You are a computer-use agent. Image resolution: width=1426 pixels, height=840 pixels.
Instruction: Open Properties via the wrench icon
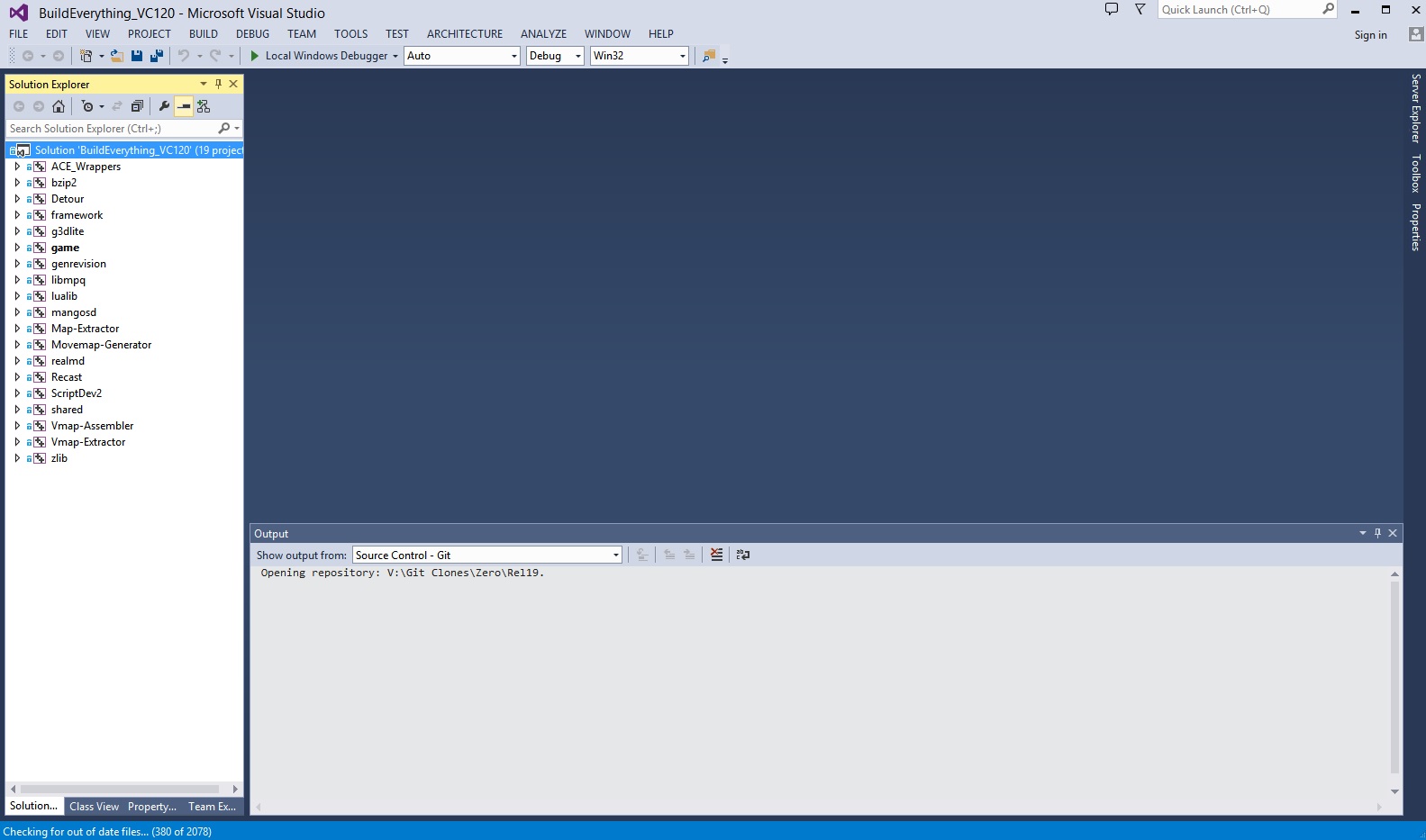164,106
